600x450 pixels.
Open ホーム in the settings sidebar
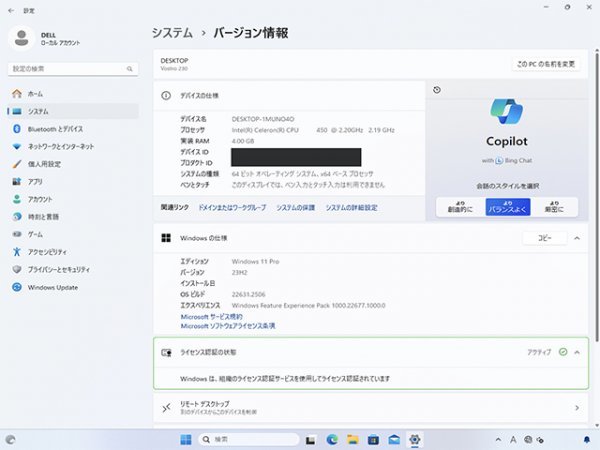click(73, 94)
